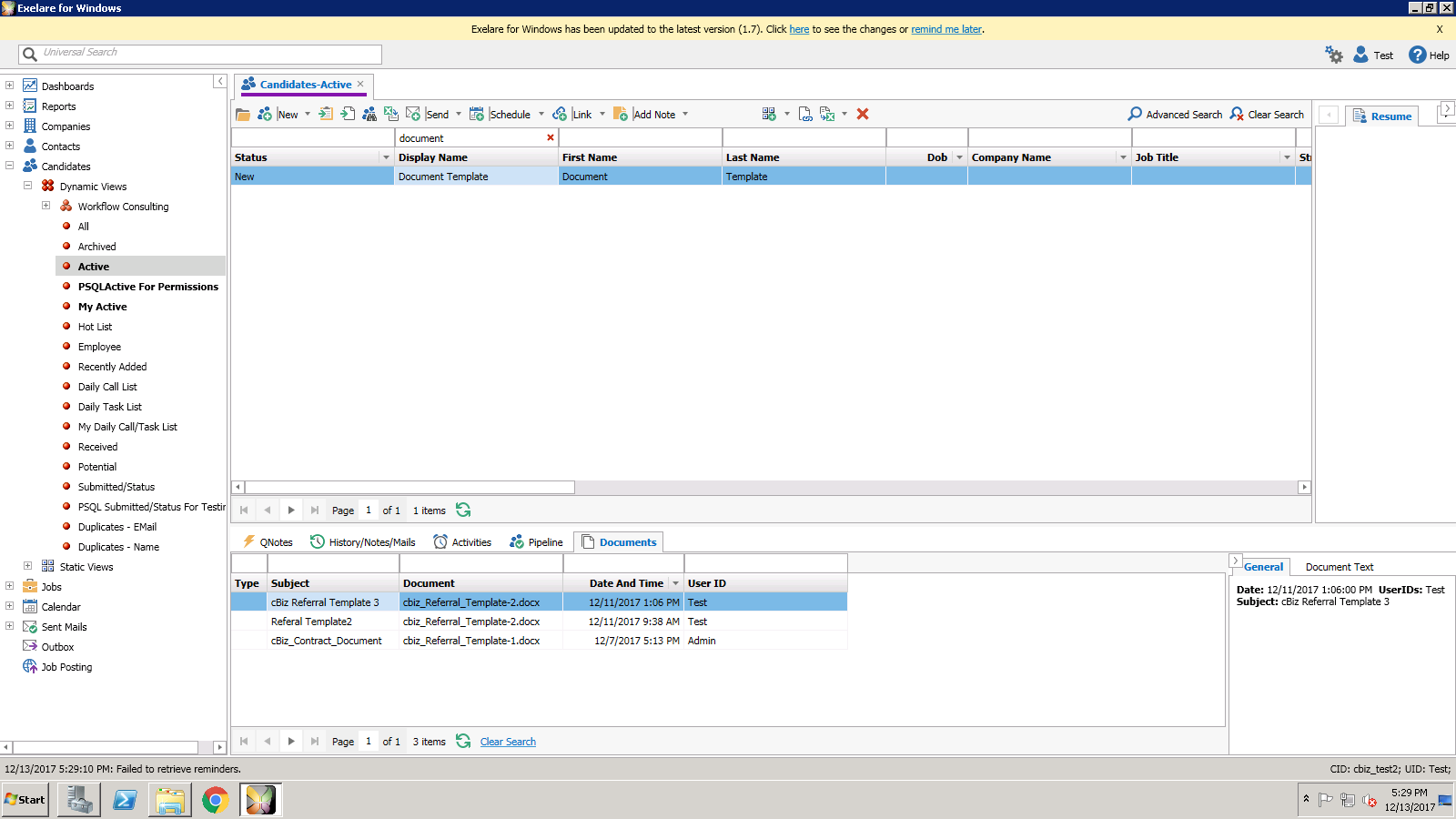Open the Dob column filter dropdown
Image resolution: width=1456 pixels, height=819 pixels.
959,157
